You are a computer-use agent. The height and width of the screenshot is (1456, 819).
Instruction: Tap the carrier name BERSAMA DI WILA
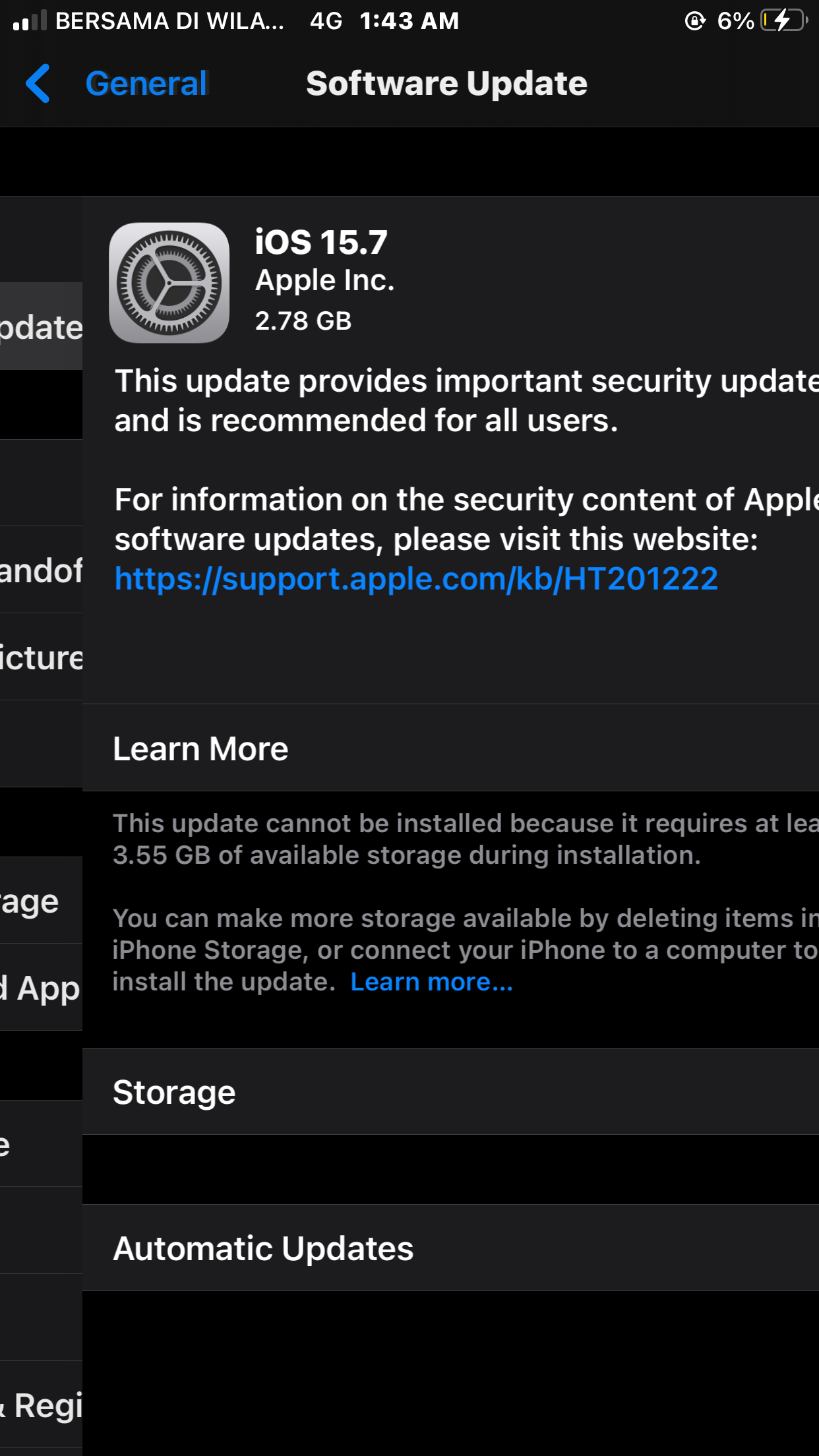pos(168,20)
